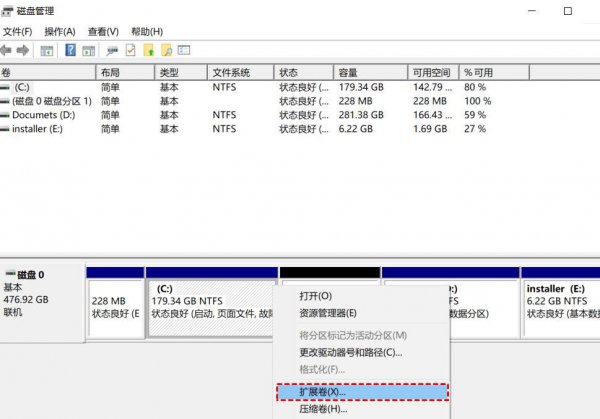
Task: Select 更改驱动器号和路径(C)... menu entry
Action: (x=361, y=352)
